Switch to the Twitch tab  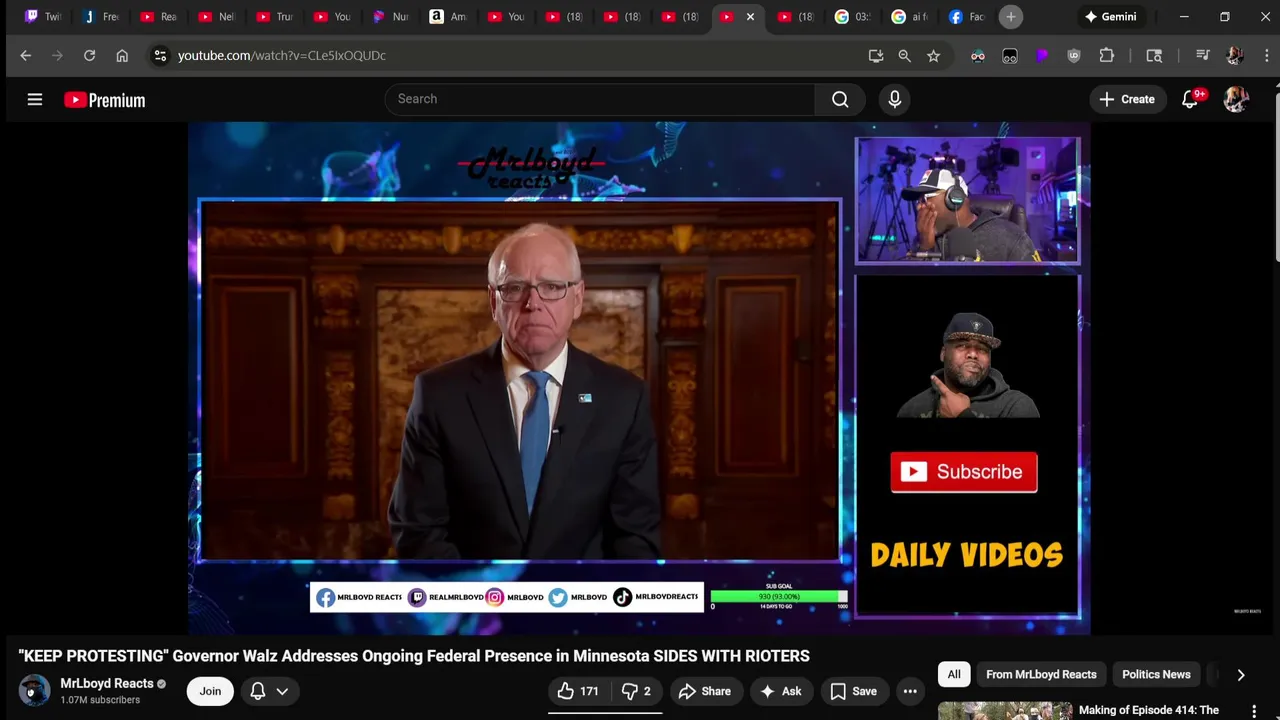tap(43, 17)
